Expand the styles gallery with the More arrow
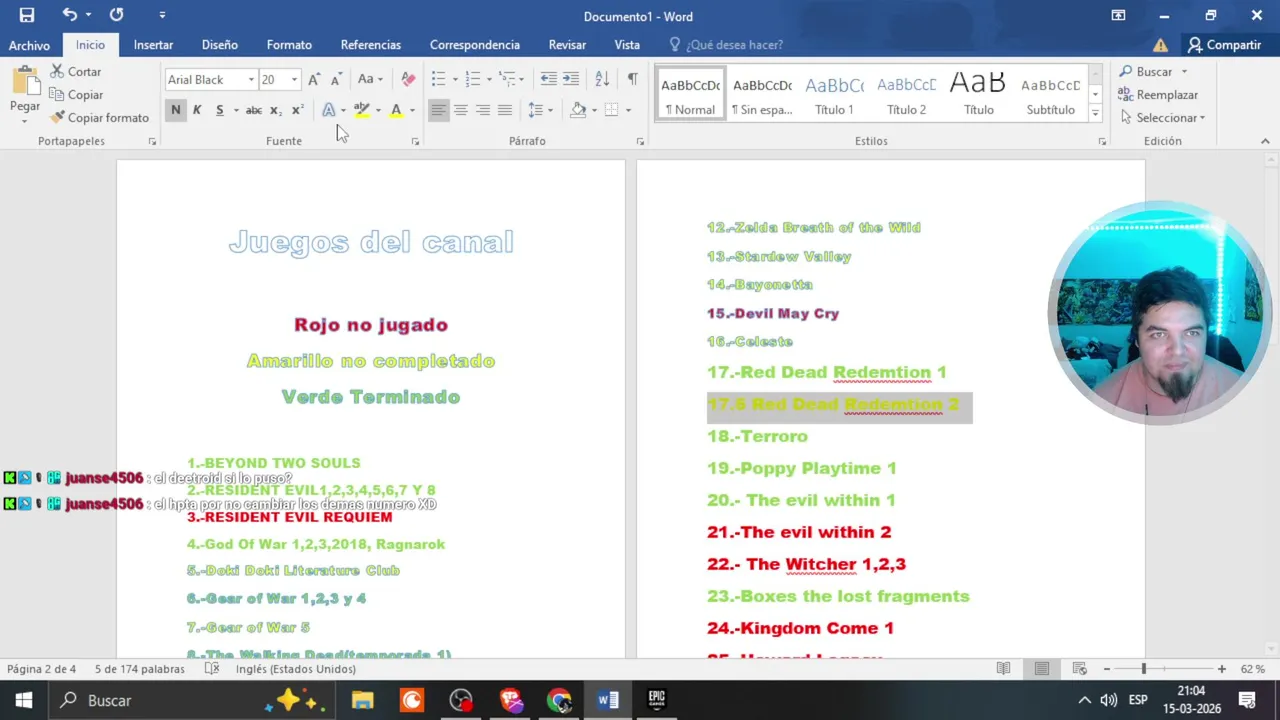1280x720 pixels. point(1095,114)
